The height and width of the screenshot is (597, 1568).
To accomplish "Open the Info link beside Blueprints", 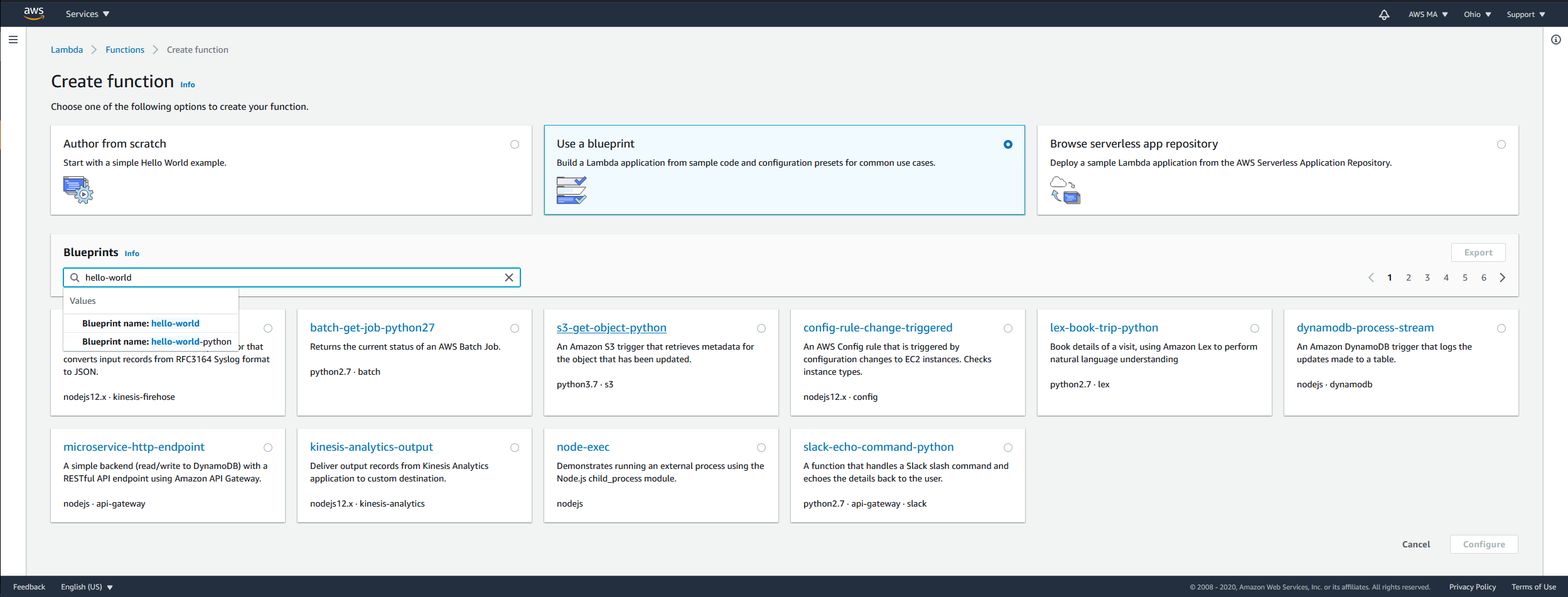I will click(132, 254).
